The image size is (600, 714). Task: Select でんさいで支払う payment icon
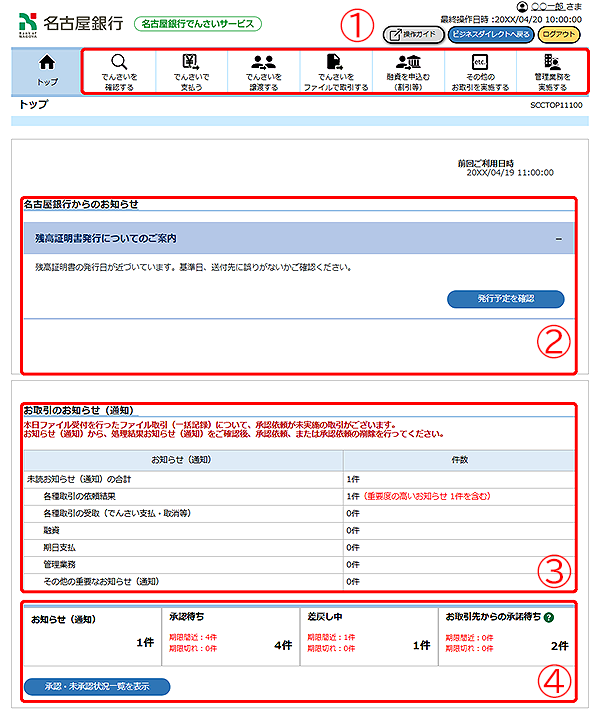[x=190, y=62]
